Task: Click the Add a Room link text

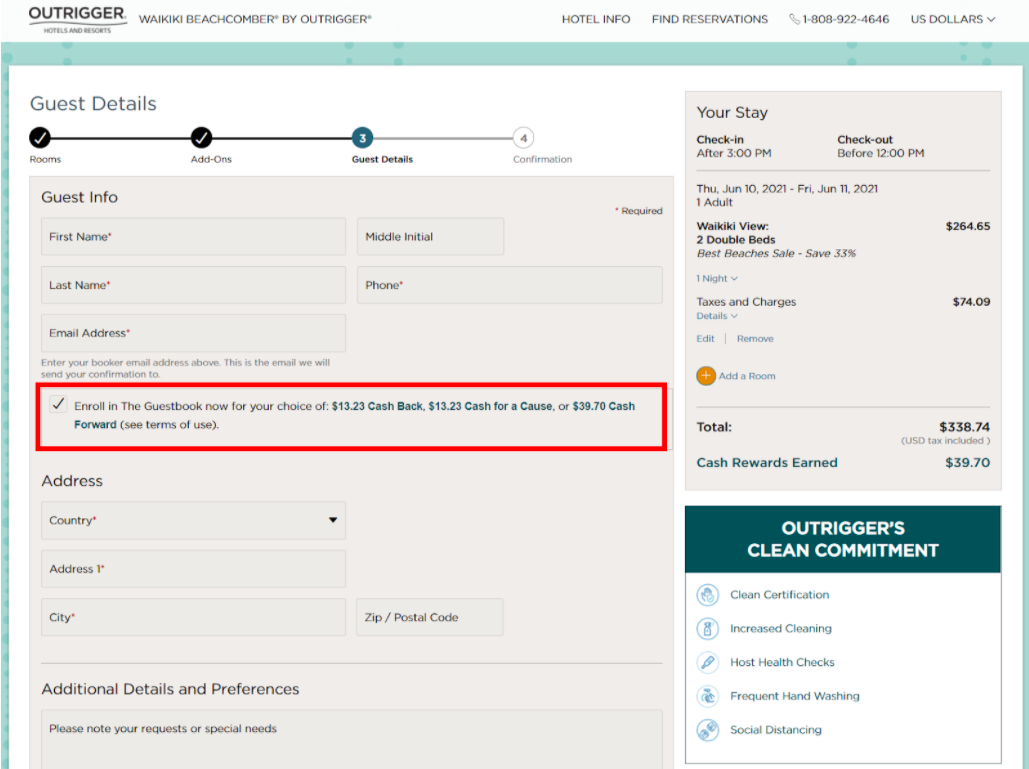Action: pos(747,376)
